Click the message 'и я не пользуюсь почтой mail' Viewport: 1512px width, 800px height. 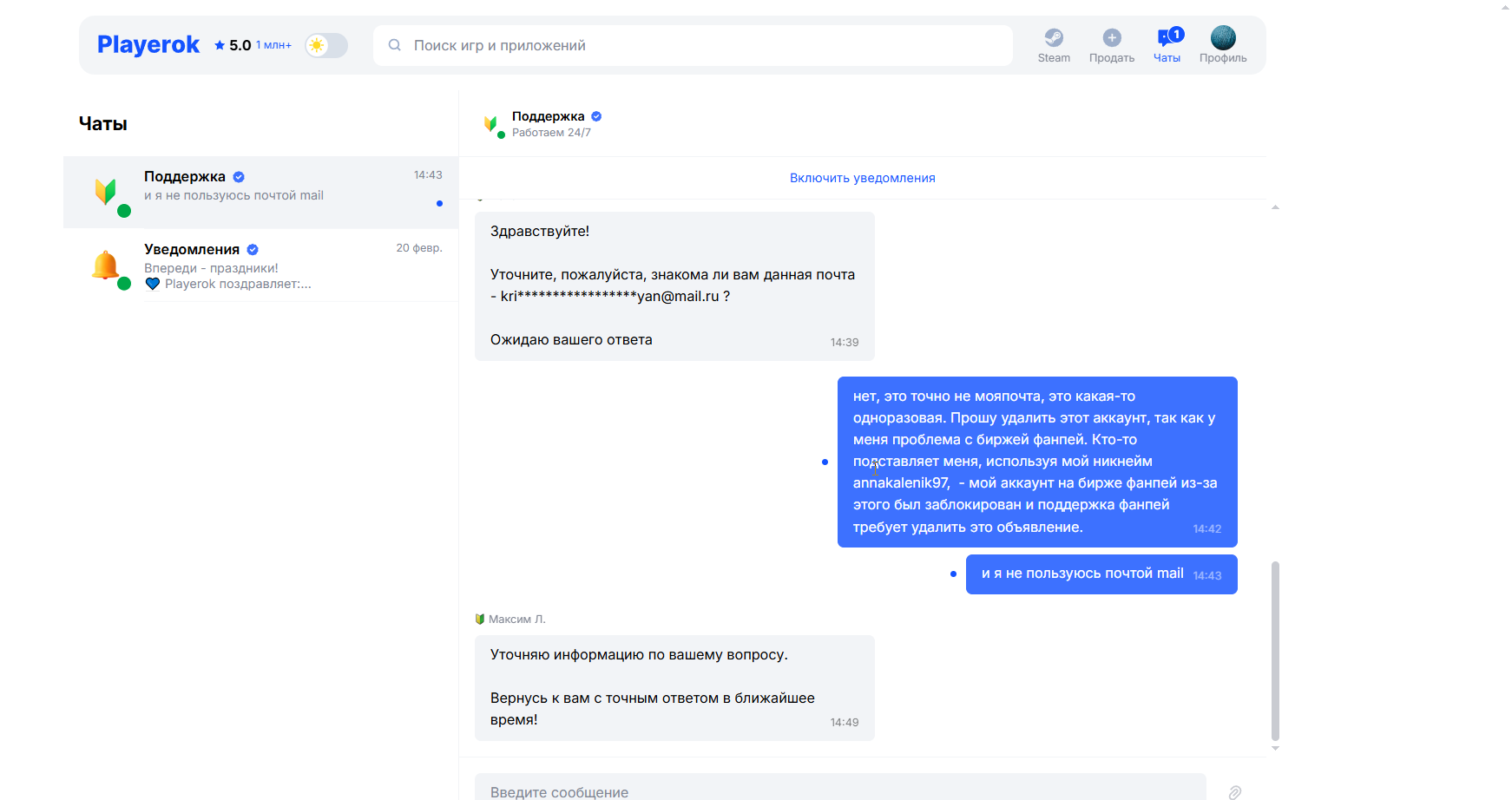click(1101, 574)
